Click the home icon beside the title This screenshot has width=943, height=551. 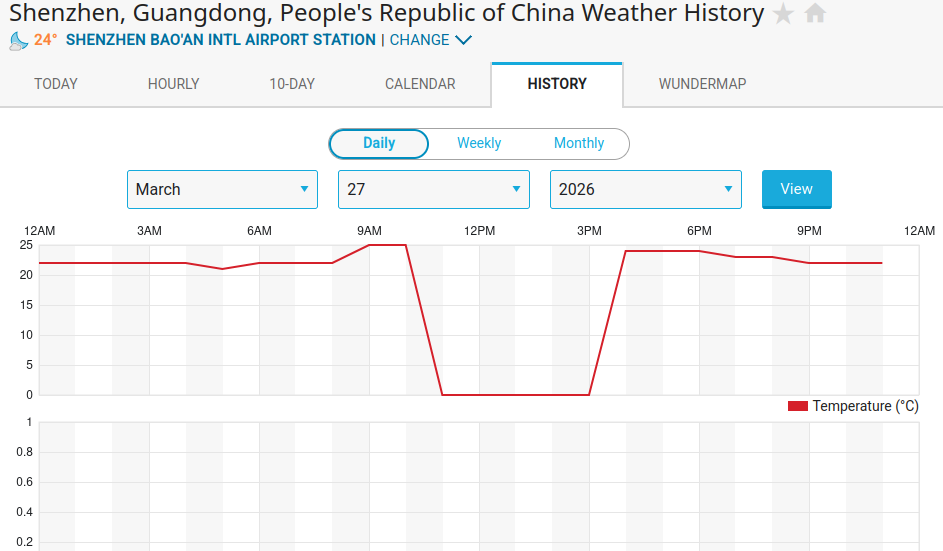point(815,14)
